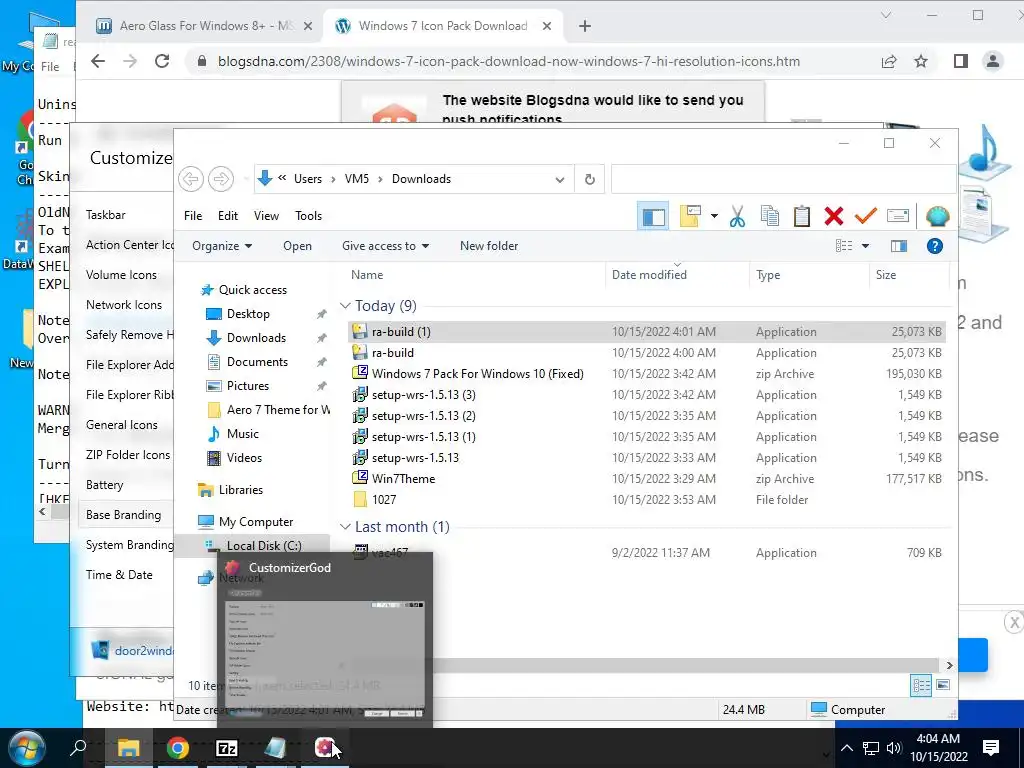Click the Chrome share page icon

pyautogui.click(x=889, y=61)
